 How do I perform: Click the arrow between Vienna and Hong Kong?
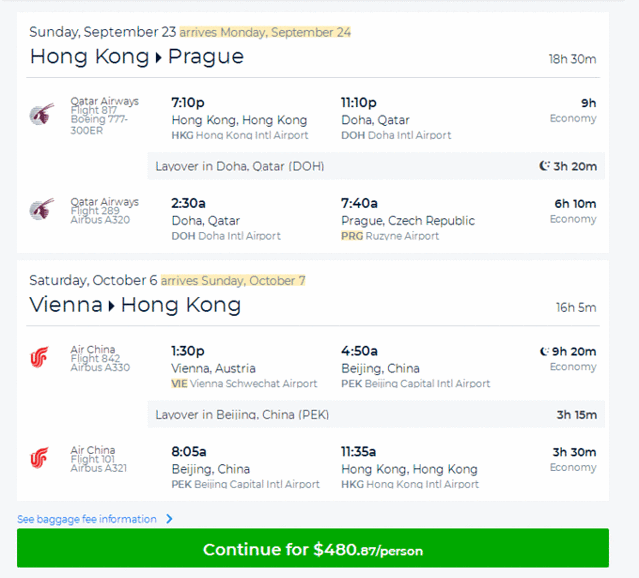click(x=111, y=306)
